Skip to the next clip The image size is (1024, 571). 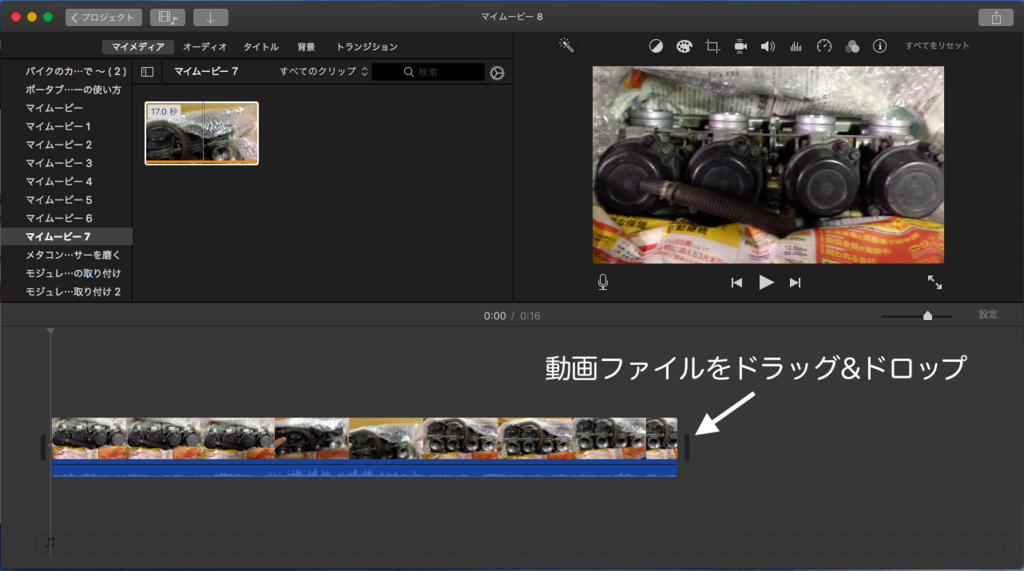795,283
